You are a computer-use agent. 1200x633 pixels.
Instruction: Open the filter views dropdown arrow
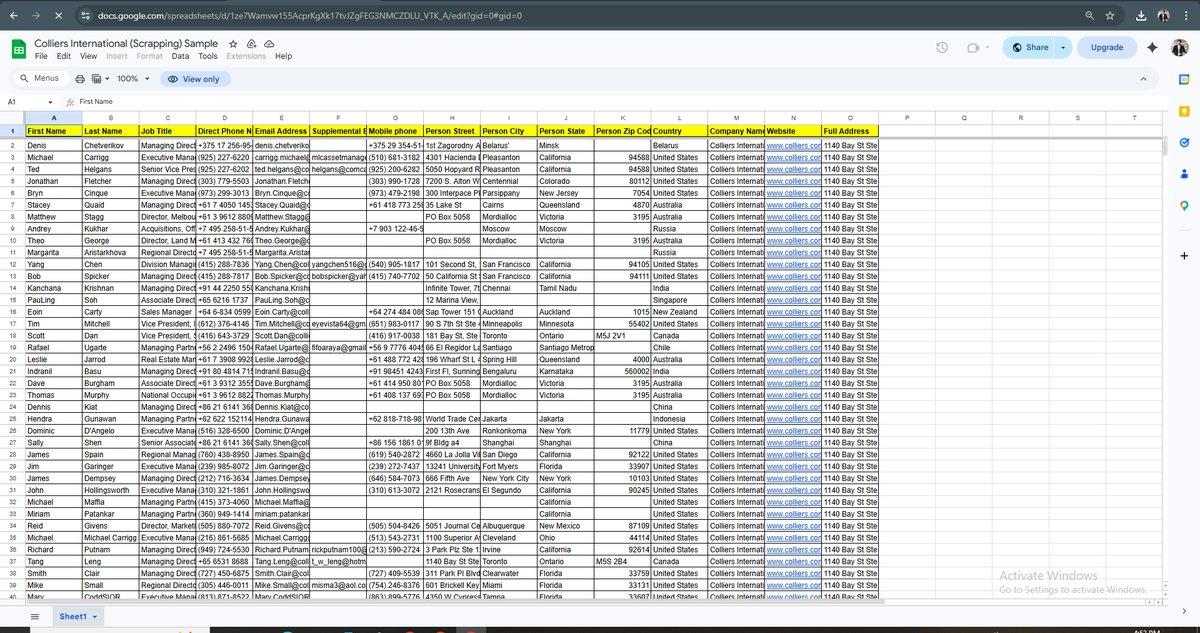[x=108, y=78]
